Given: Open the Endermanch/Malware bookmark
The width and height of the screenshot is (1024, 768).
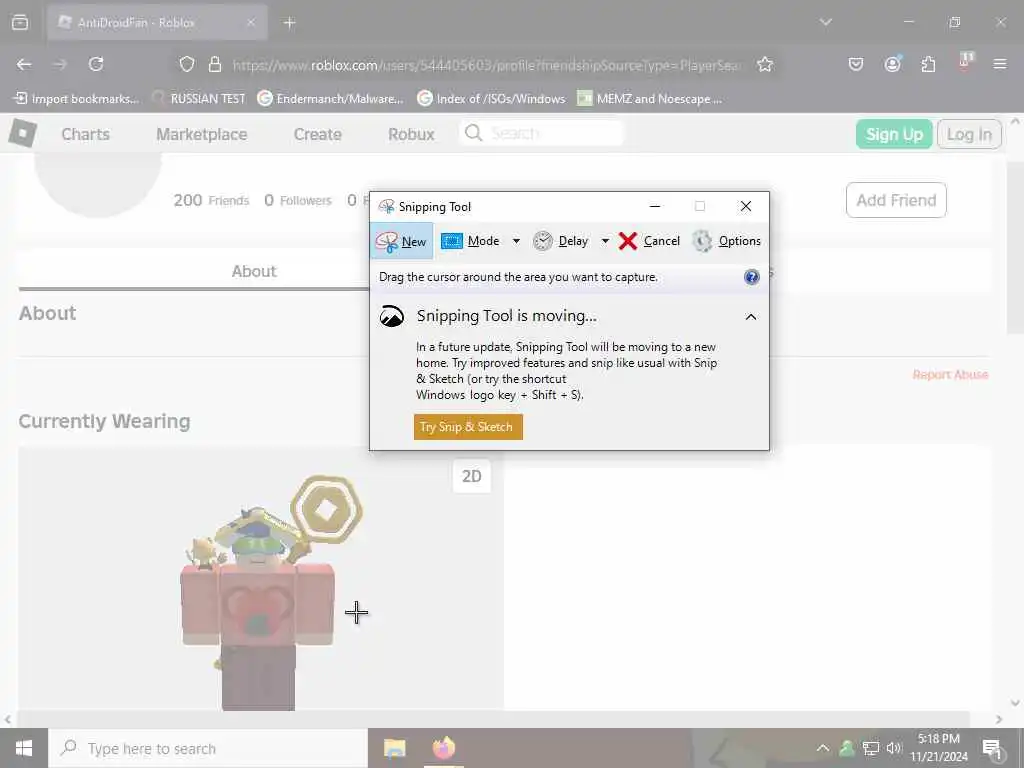Looking at the screenshot, I should tap(330, 99).
